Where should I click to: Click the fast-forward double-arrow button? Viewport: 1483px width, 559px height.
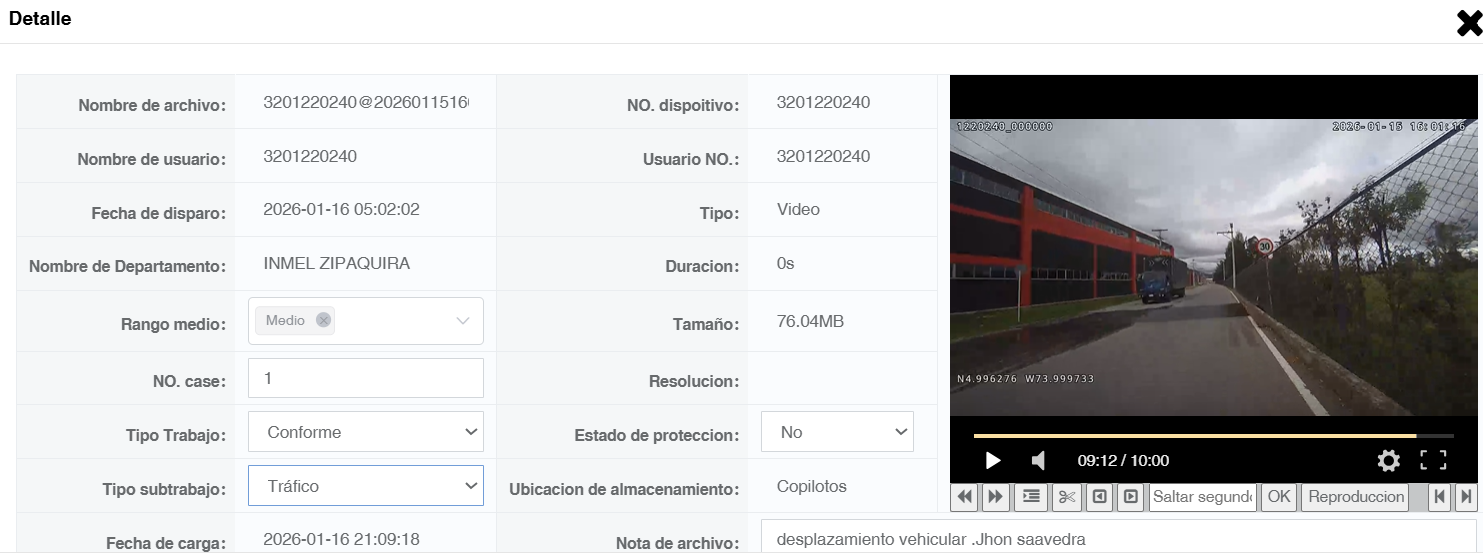[995, 496]
